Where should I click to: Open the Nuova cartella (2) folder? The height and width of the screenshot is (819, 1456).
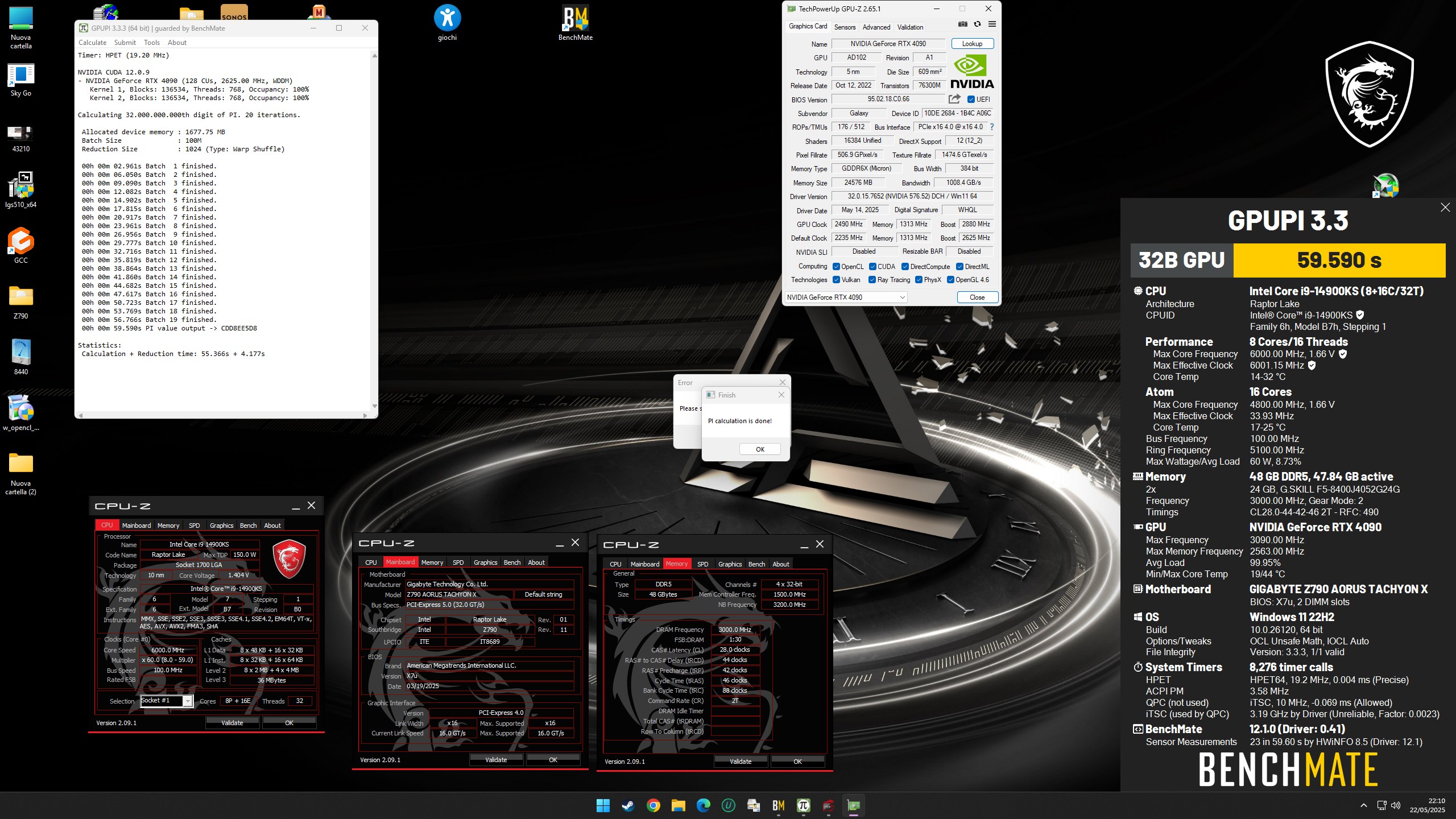coord(20,473)
